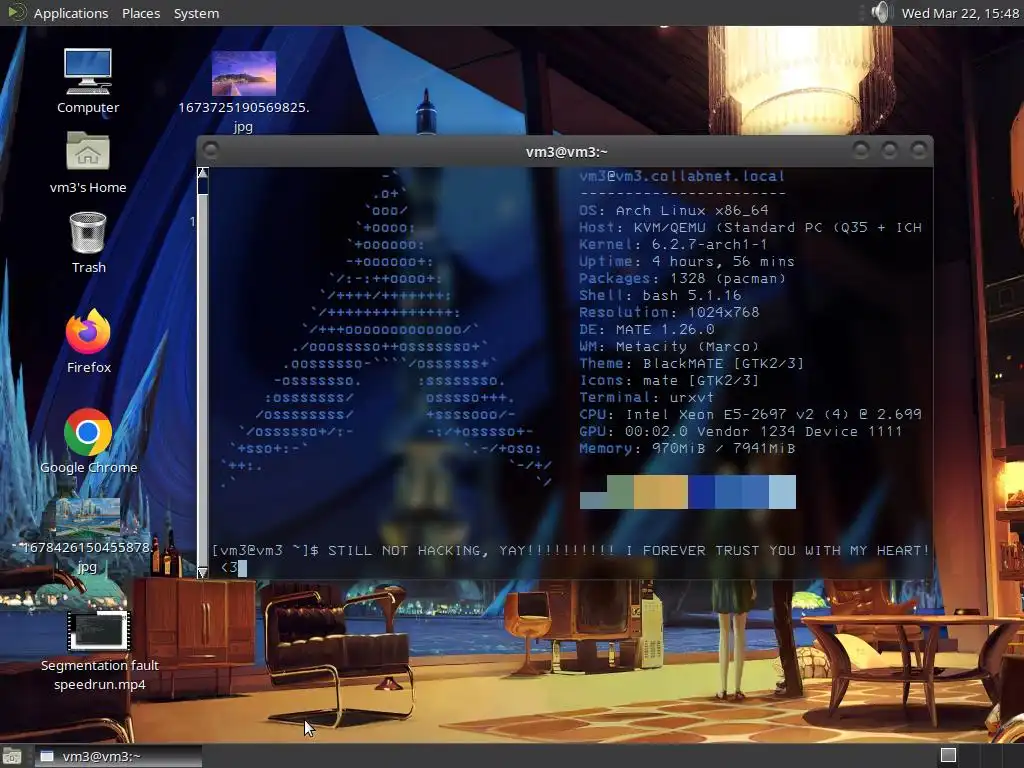This screenshot has height=768, width=1024.
Task: Click the 'OS: Arch Linux x86_64' line
Action: point(673,210)
